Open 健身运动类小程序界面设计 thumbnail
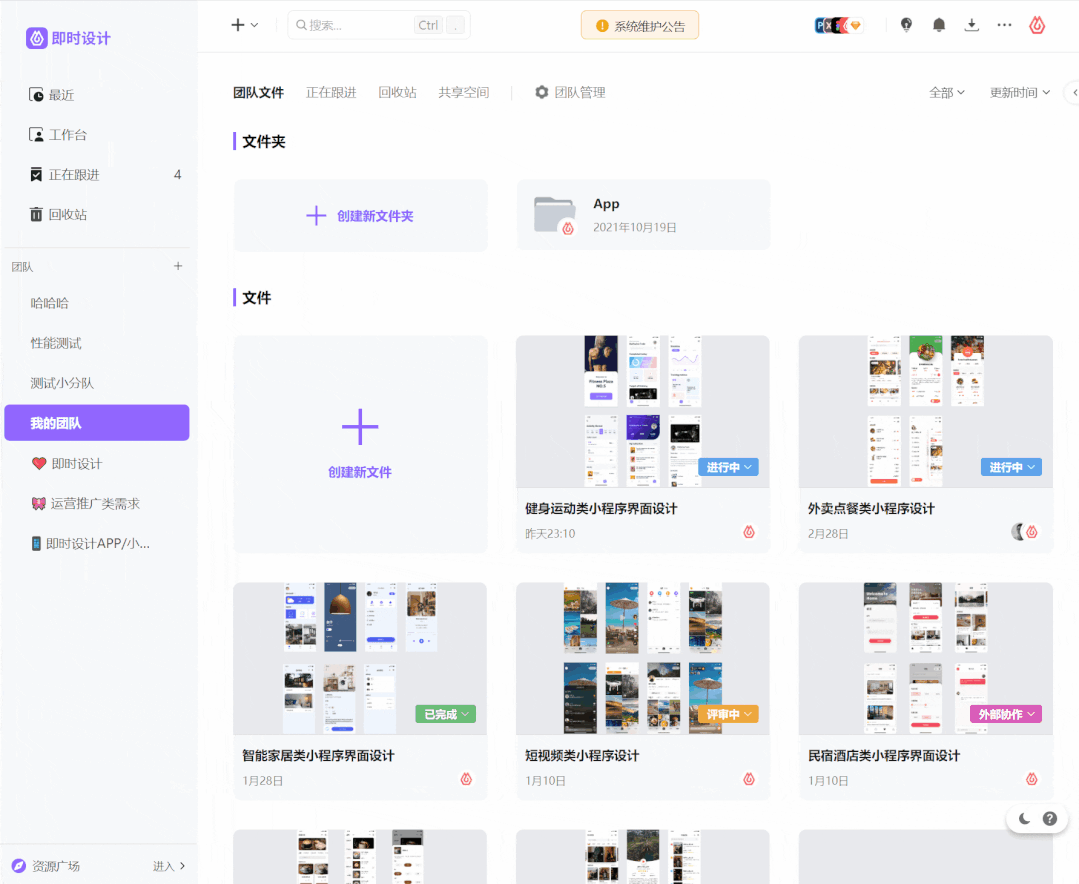Screen dimensions: 1079x884 (643, 411)
